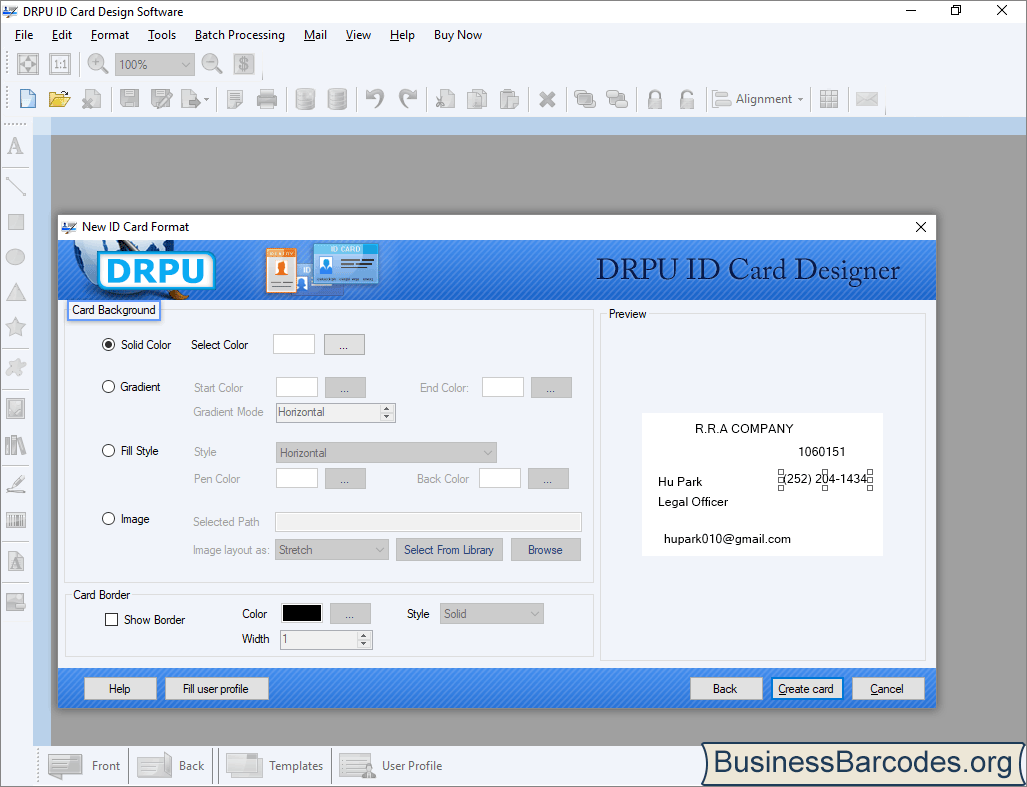Select the Line tool in left sidebar
Image resolution: width=1027 pixels, height=787 pixels.
pos(16,186)
